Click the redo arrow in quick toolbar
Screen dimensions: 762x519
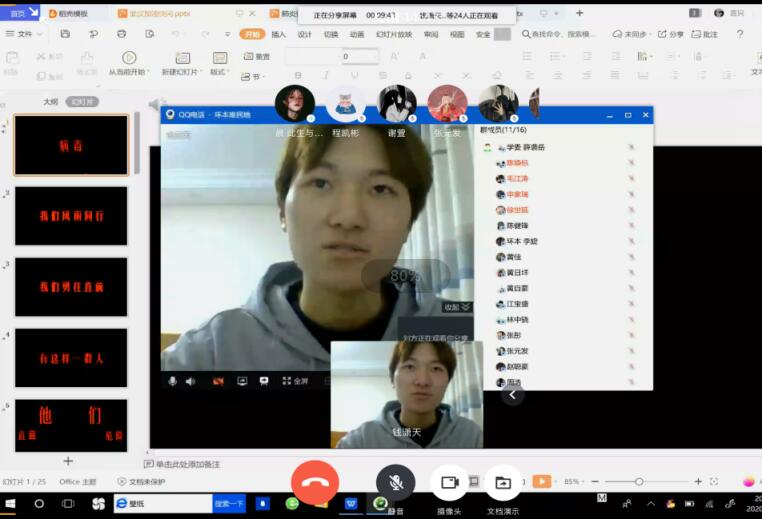[206, 34]
